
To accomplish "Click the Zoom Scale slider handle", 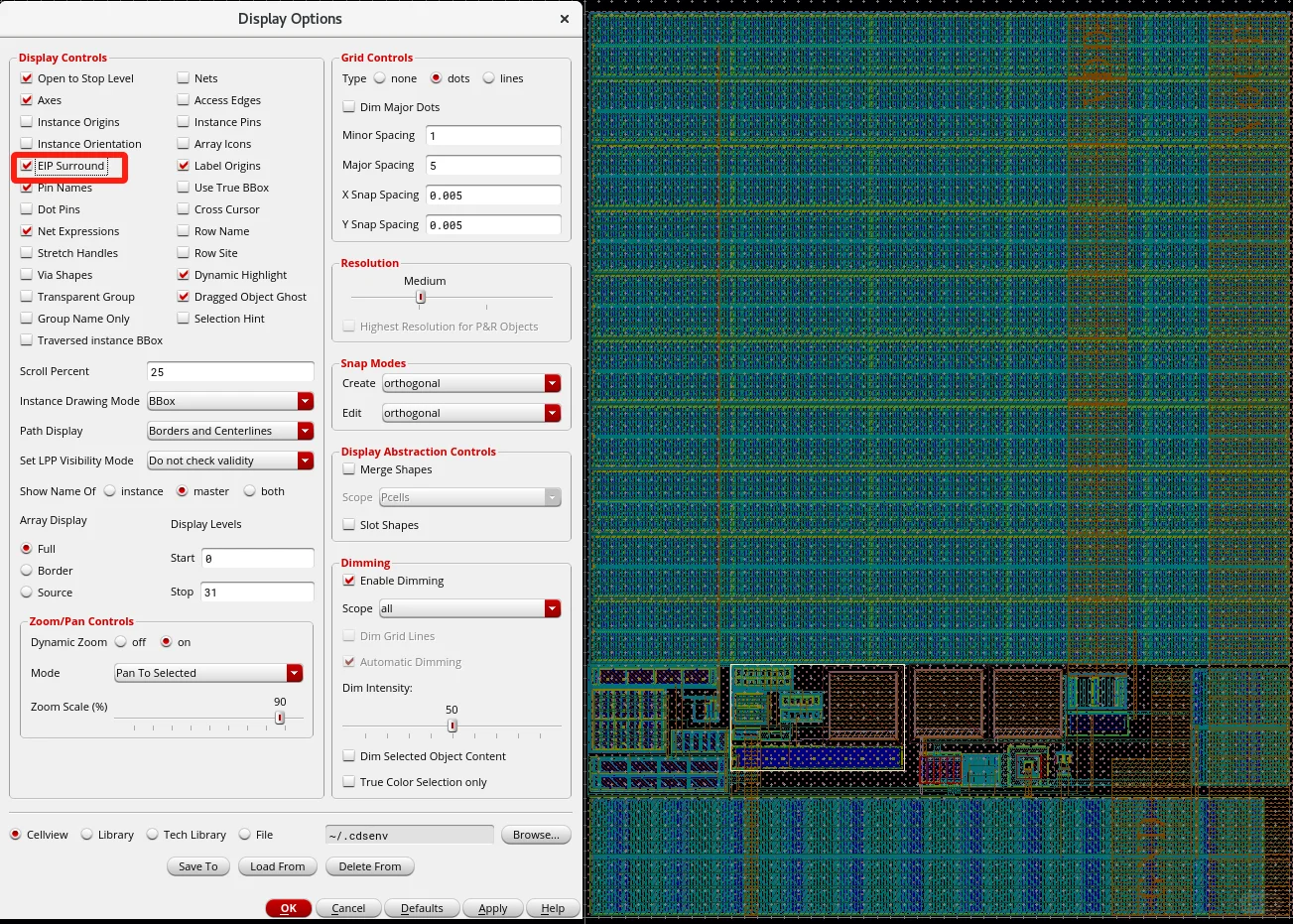I will (x=280, y=718).
